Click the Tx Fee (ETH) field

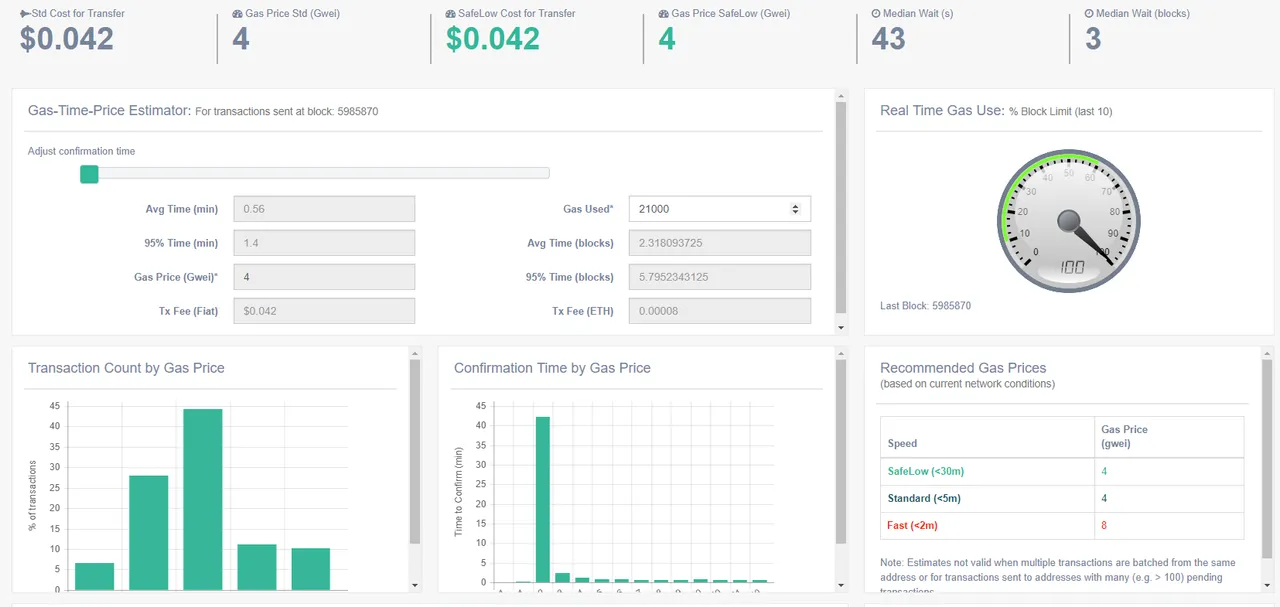719,311
